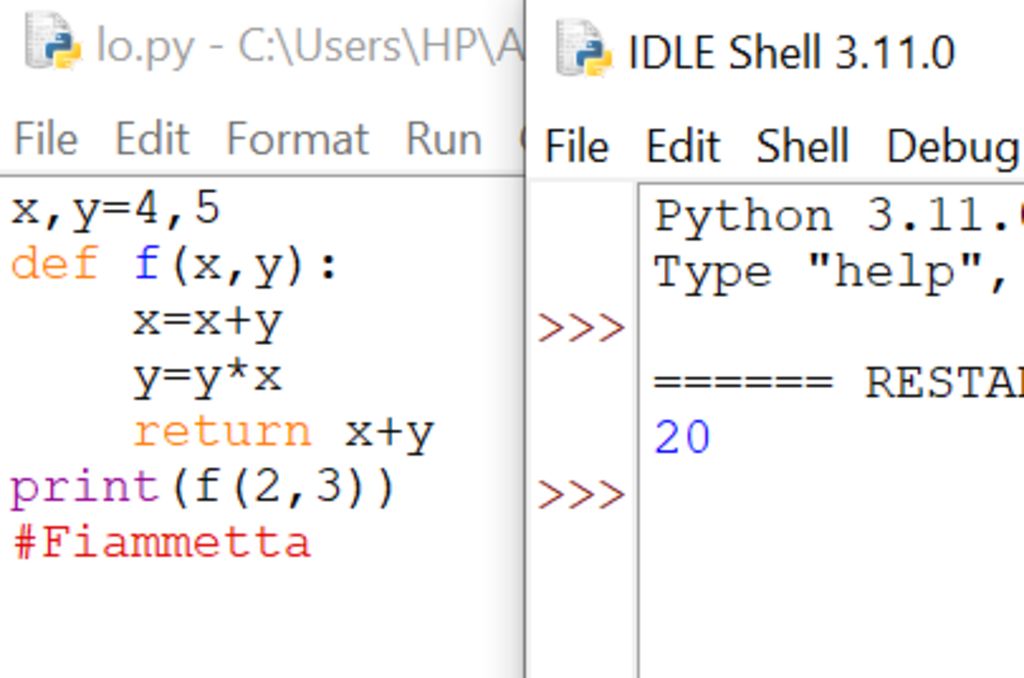Open the editor Edit menu
1024x678 pixels.
point(152,139)
